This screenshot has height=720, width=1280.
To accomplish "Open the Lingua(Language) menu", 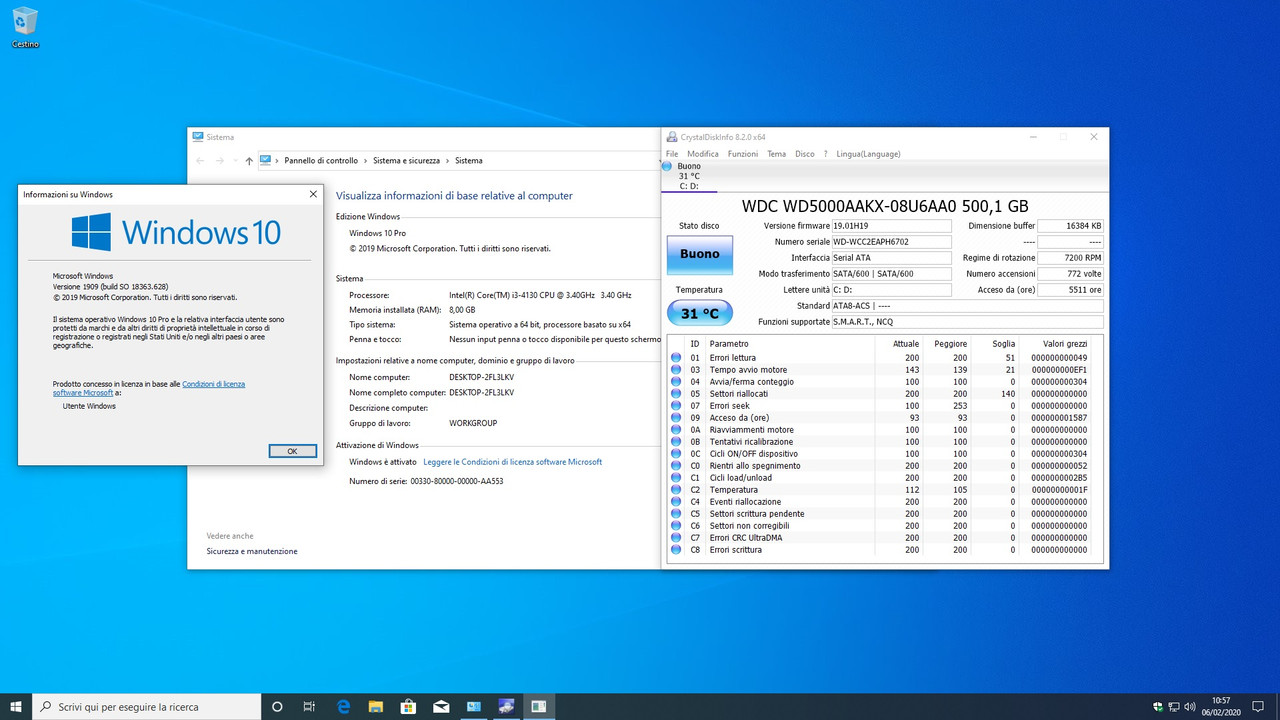I will (x=868, y=154).
